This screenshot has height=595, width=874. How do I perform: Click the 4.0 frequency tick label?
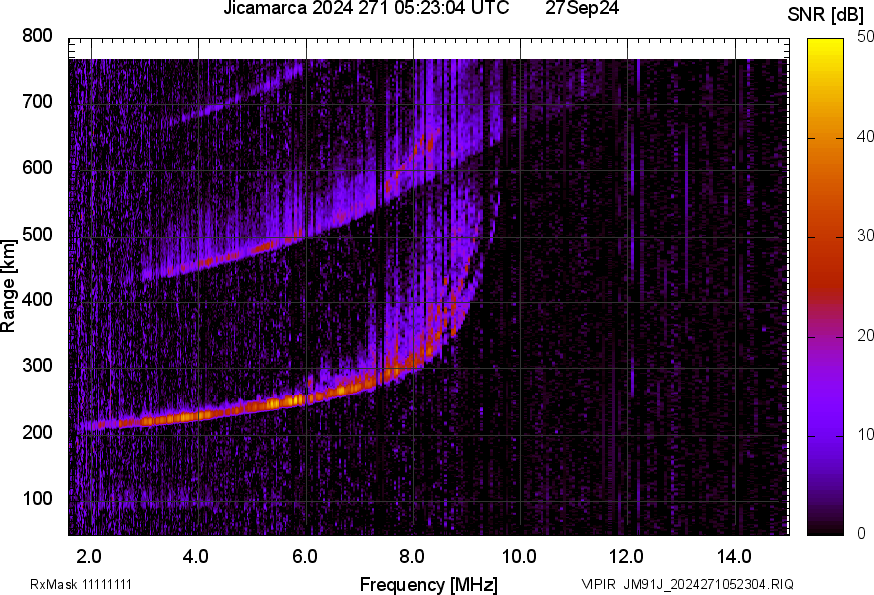coord(196,556)
